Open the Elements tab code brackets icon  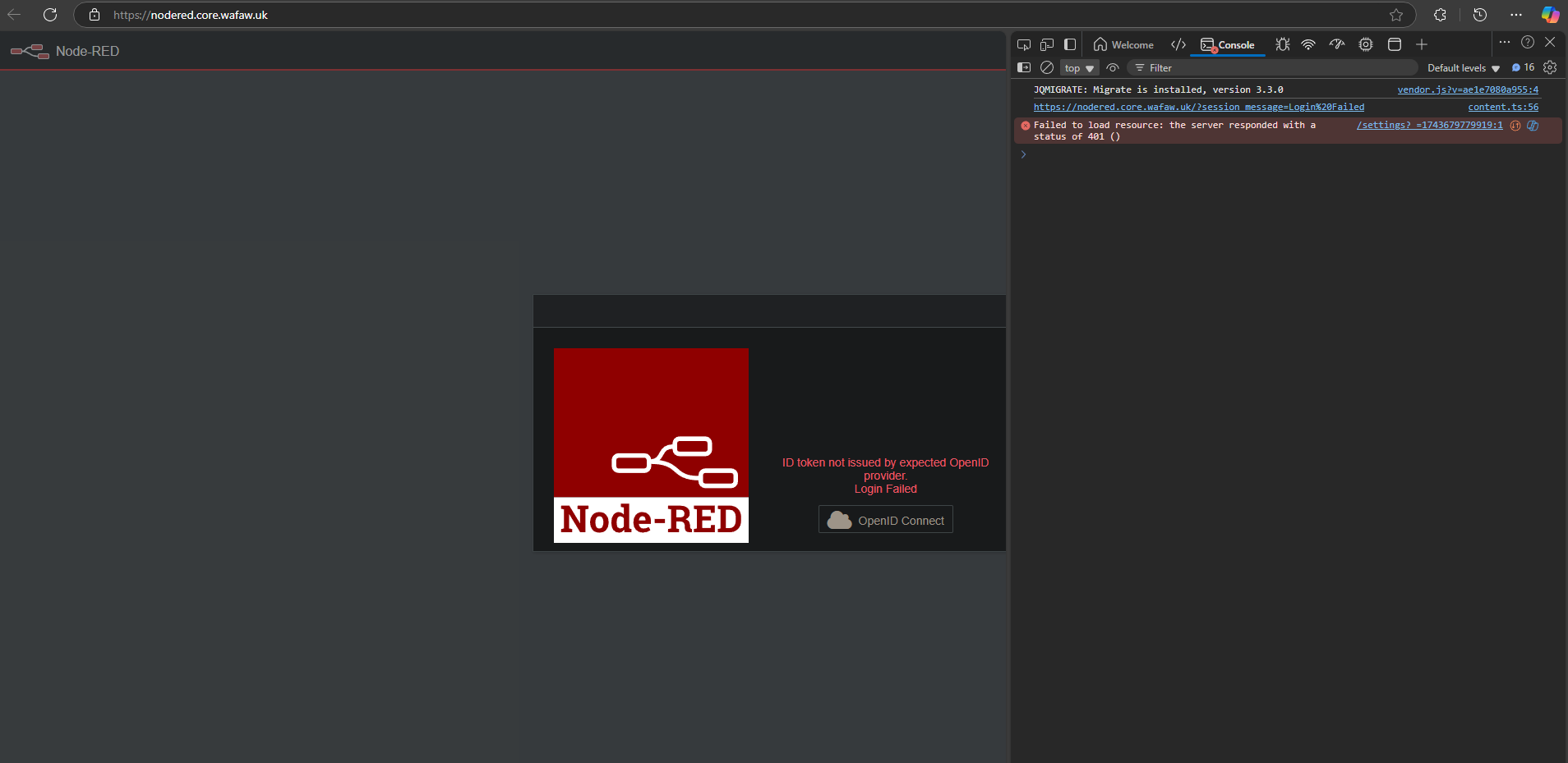tap(1178, 44)
